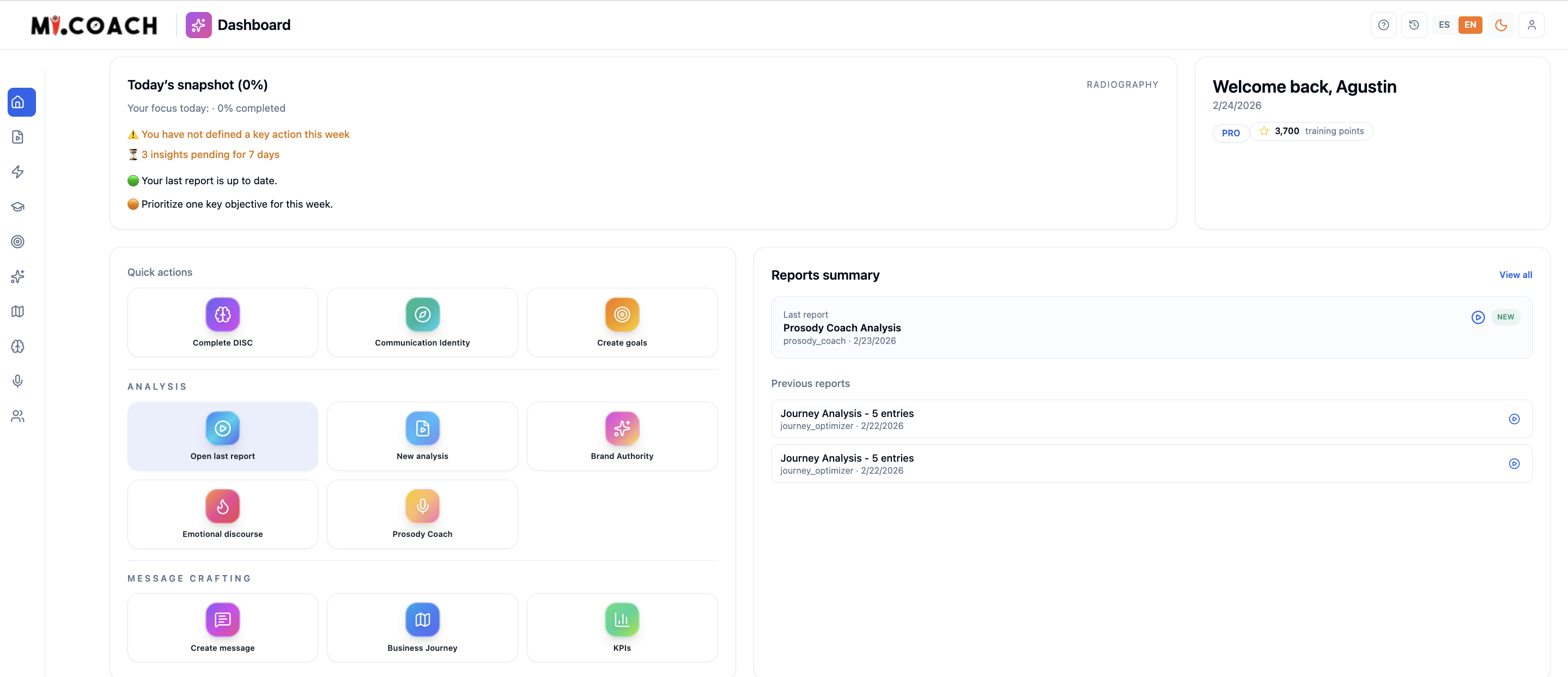
Task: Click the history clock icon in top bar
Action: 1414,25
